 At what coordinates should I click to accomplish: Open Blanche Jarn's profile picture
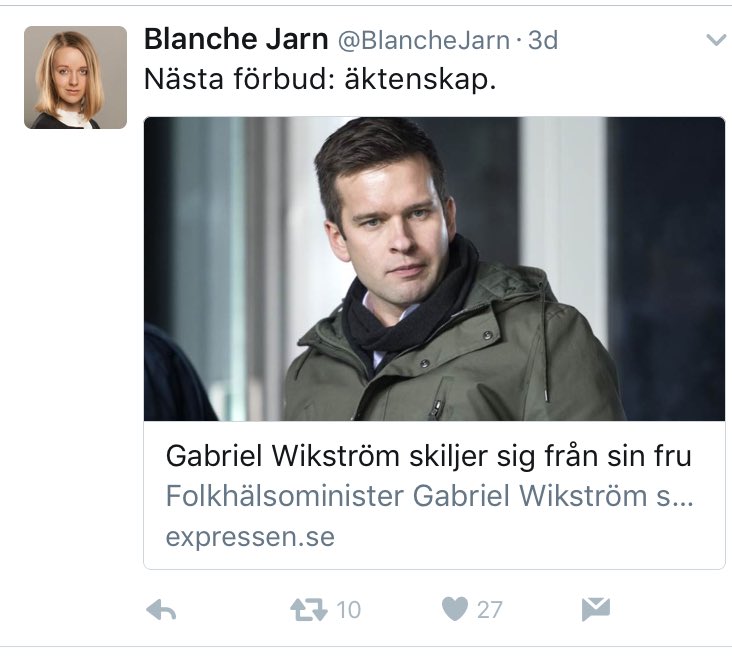click(x=75, y=77)
